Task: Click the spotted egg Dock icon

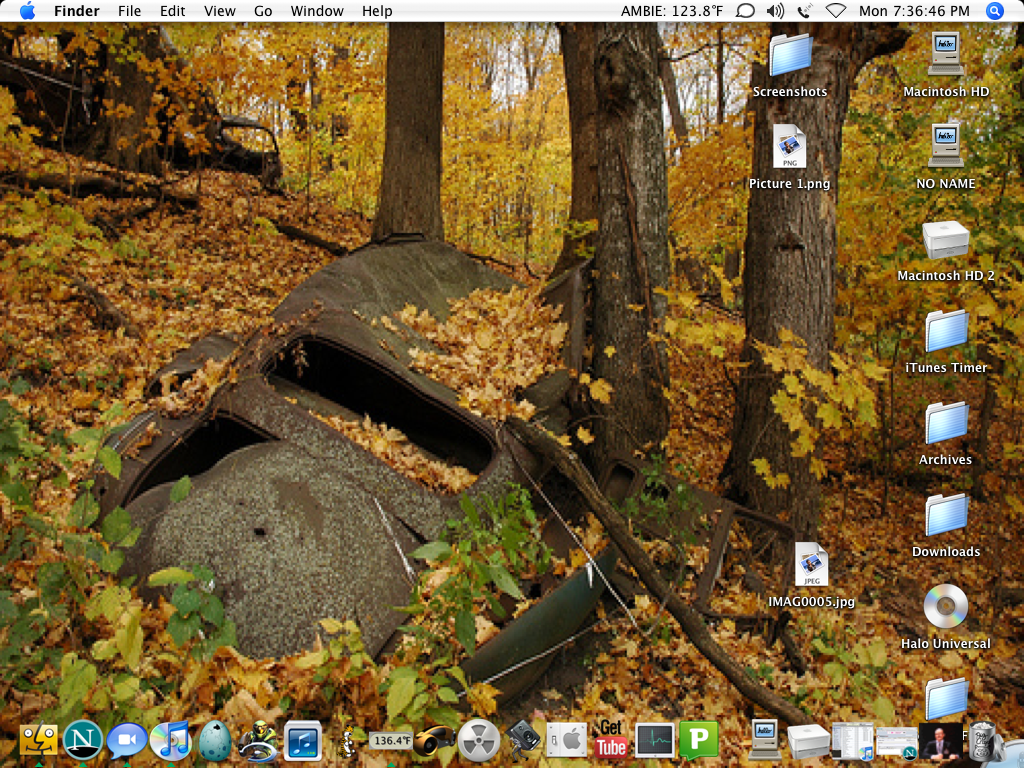Action: [215, 741]
